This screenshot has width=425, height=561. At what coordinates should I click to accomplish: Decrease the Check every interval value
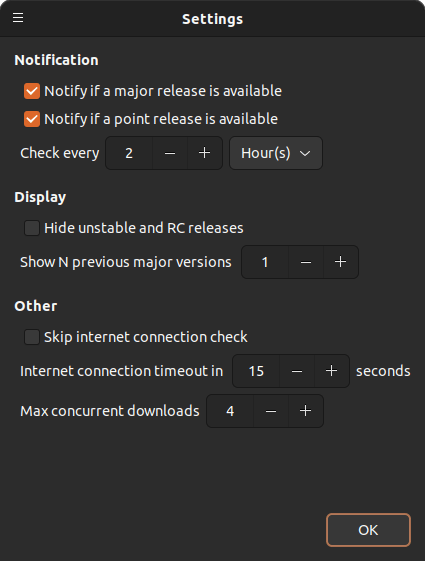[x=170, y=153]
